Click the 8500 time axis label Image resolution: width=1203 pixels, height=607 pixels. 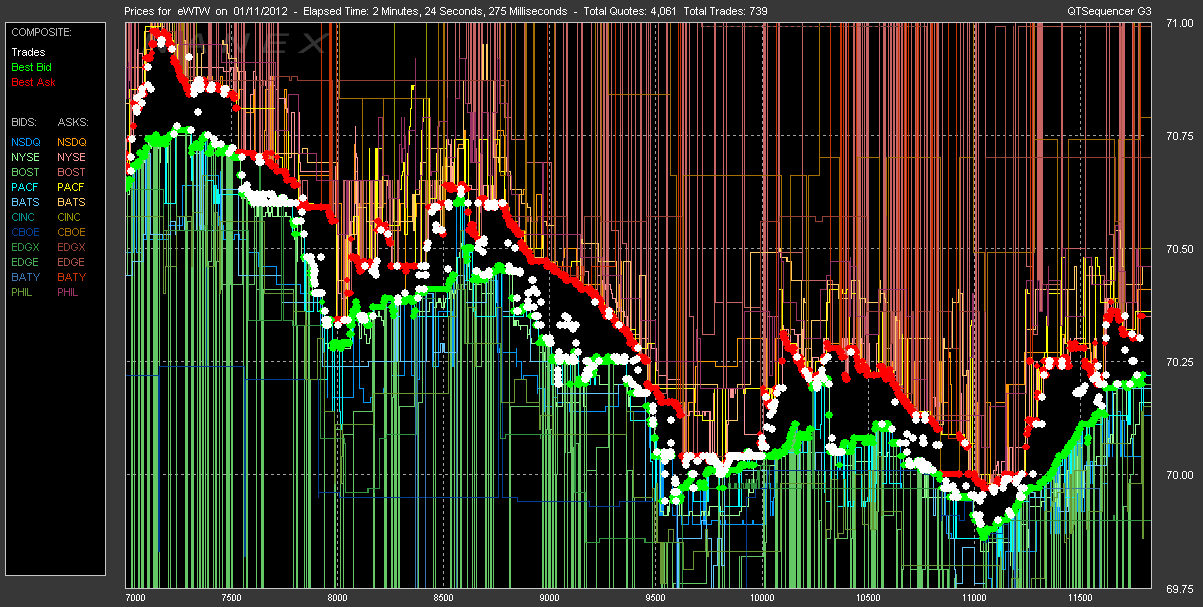(x=443, y=598)
